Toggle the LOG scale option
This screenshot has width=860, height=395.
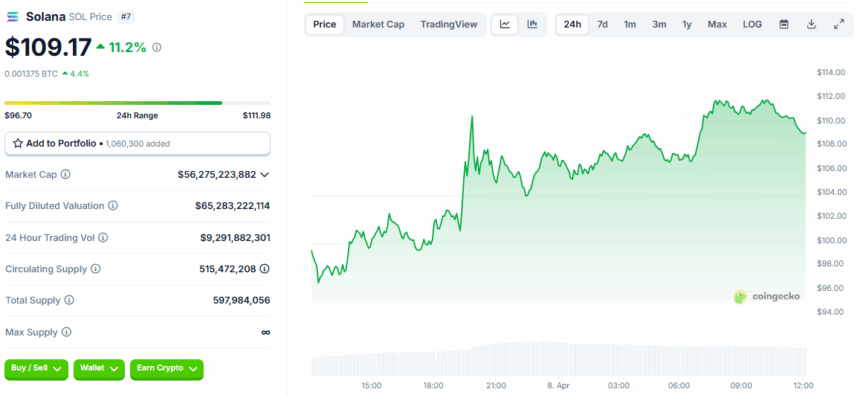[x=752, y=24]
